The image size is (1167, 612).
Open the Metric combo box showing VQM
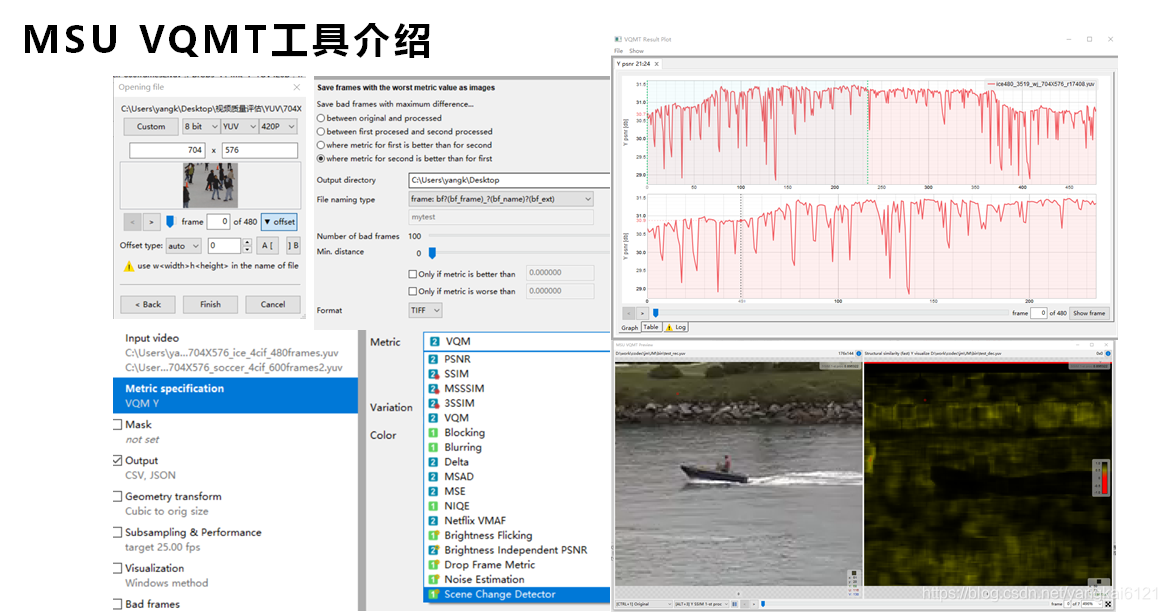pyautogui.click(x=517, y=342)
